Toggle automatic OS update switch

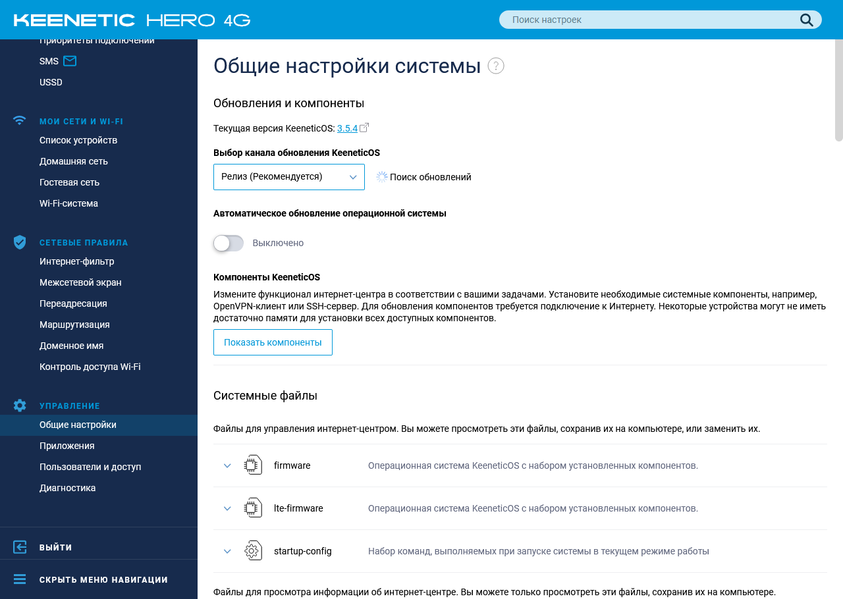pyautogui.click(x=228, y=243)
